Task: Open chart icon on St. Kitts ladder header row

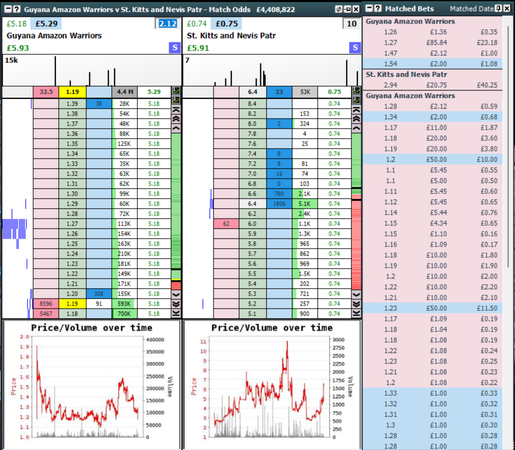Action: (x=356, y=91)
